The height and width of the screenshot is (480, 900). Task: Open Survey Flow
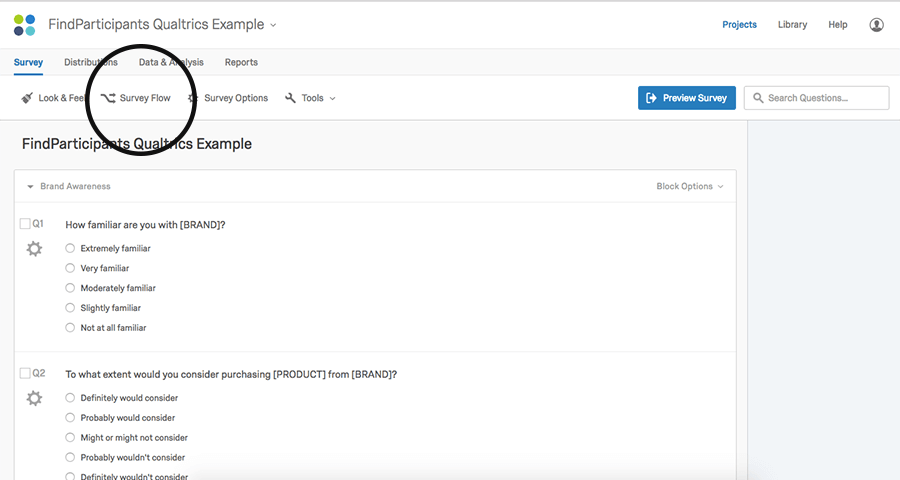(x=135, y=98)
